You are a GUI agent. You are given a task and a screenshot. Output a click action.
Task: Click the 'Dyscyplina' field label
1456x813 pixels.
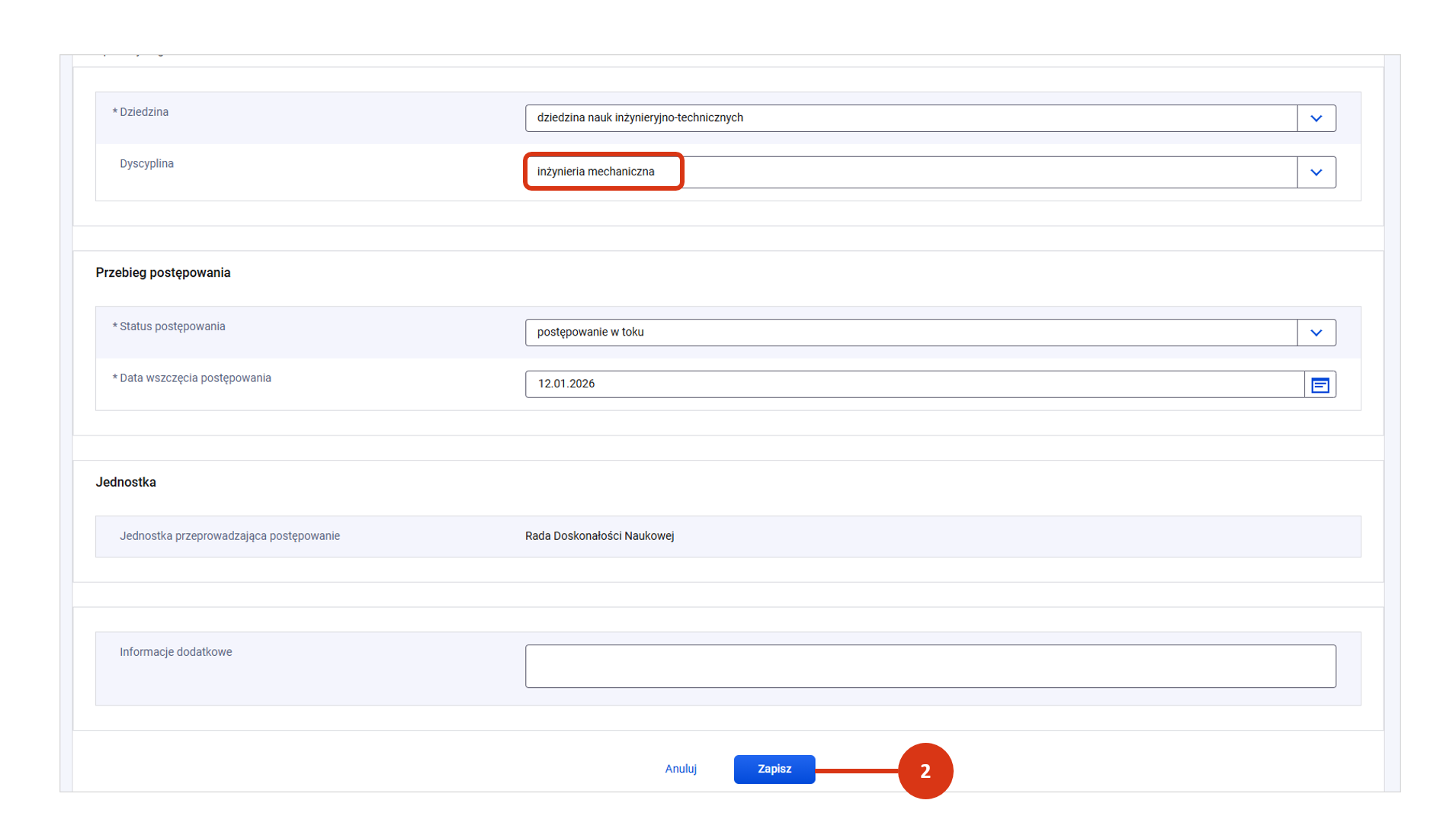click(146, 164)
